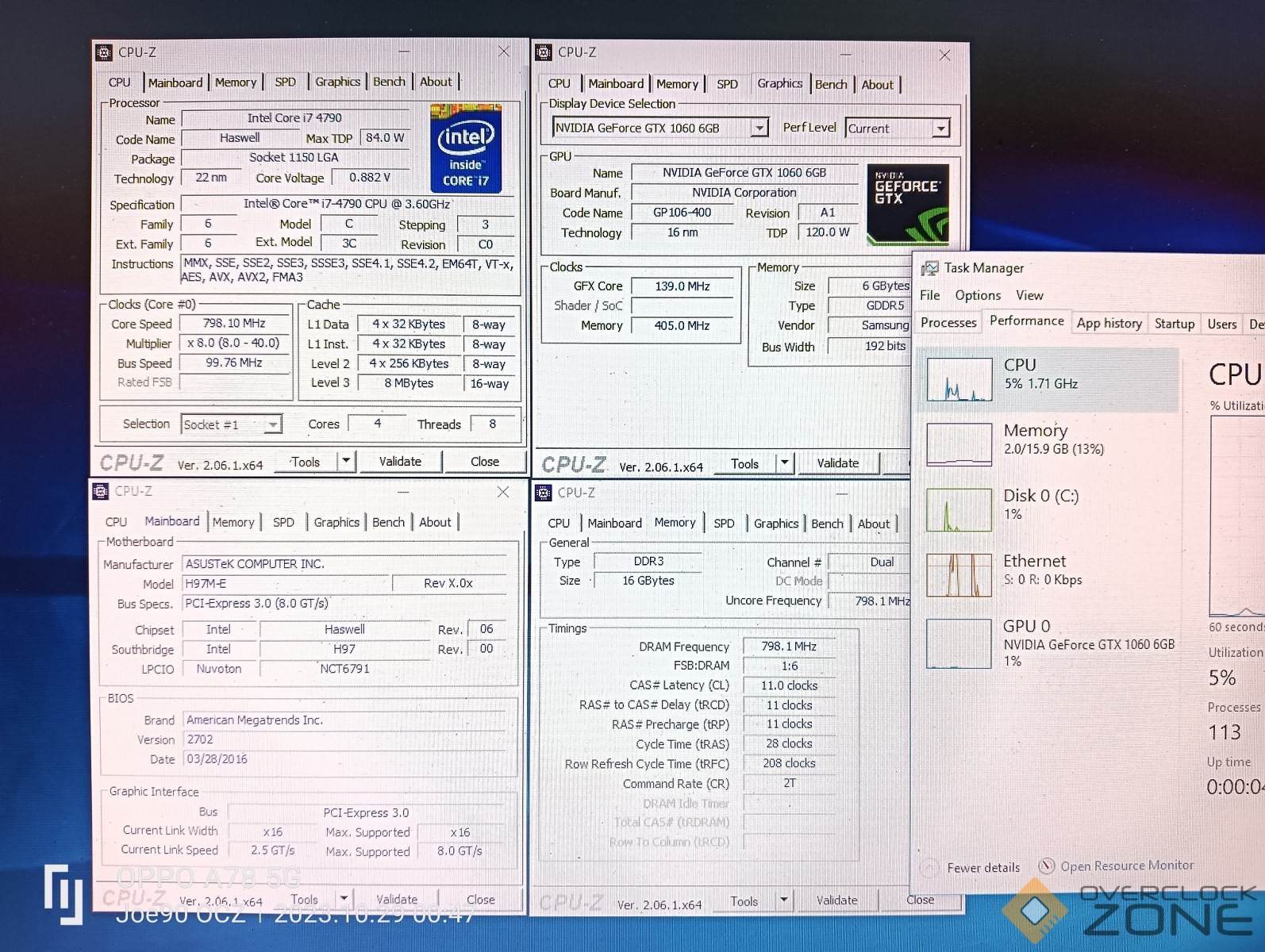The width and height of the screenshot is (1265, 952).
Task: Switch to the App history tab
Action: click(x=1109, y=323)
